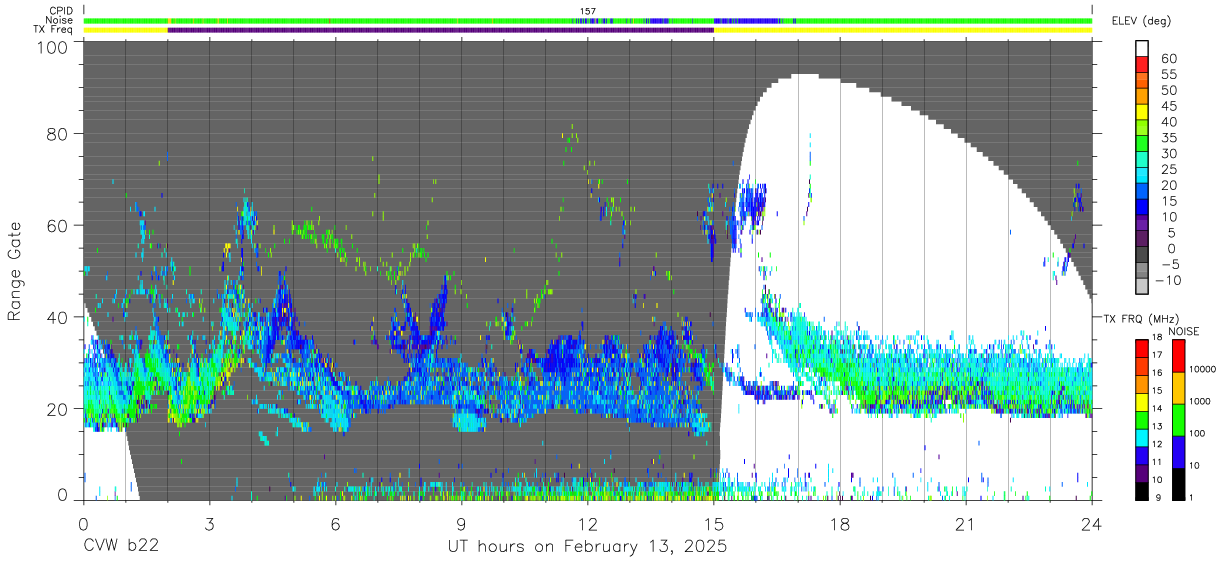Click time axis tick label '21'
This screenshot has height=567, width=1228.
click(965, 524)
